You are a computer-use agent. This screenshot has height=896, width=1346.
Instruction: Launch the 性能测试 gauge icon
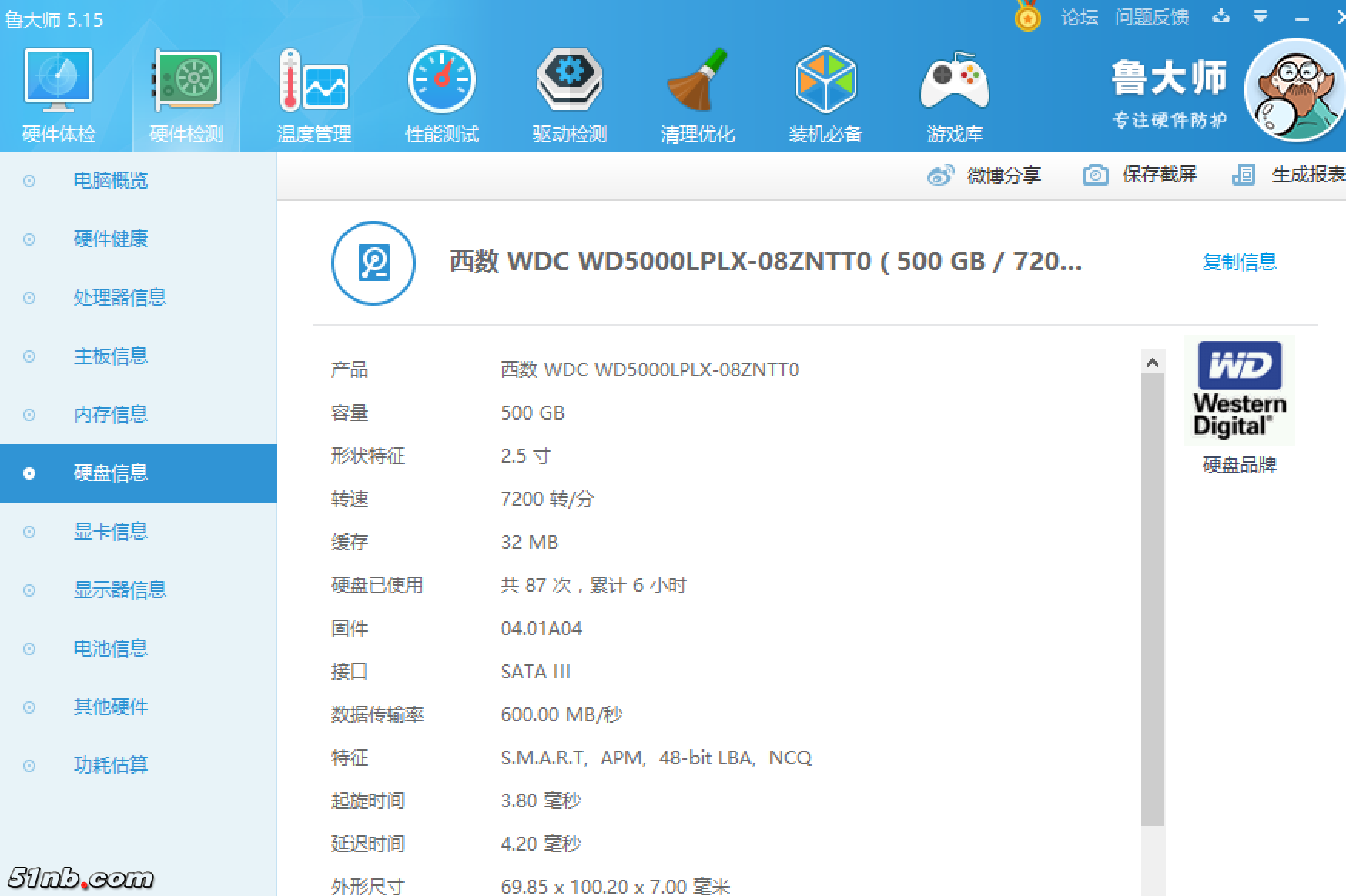click(441, 81)
